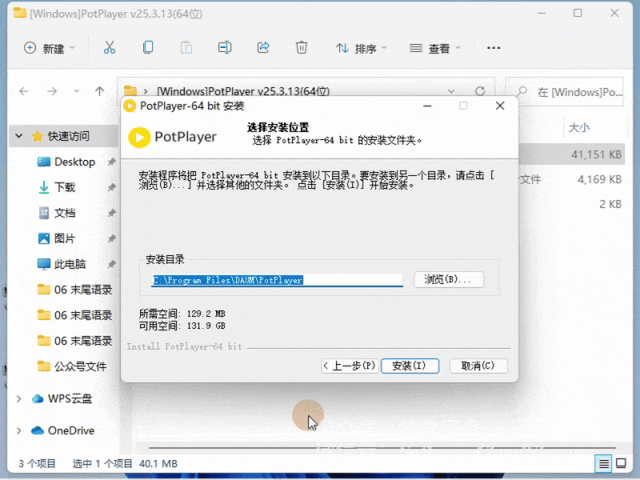The height and width of the screenshot is (480, 640).
Task: Expand the OneDrive tree node
Action: [19, 431]
